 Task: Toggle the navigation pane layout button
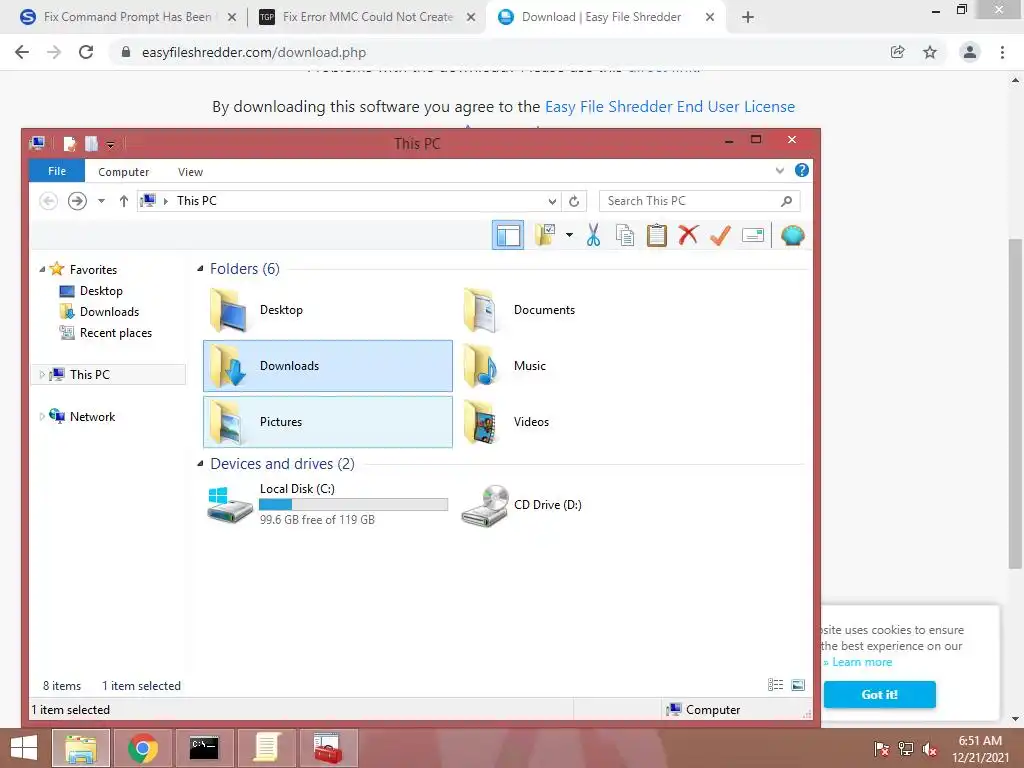[507, 235]
